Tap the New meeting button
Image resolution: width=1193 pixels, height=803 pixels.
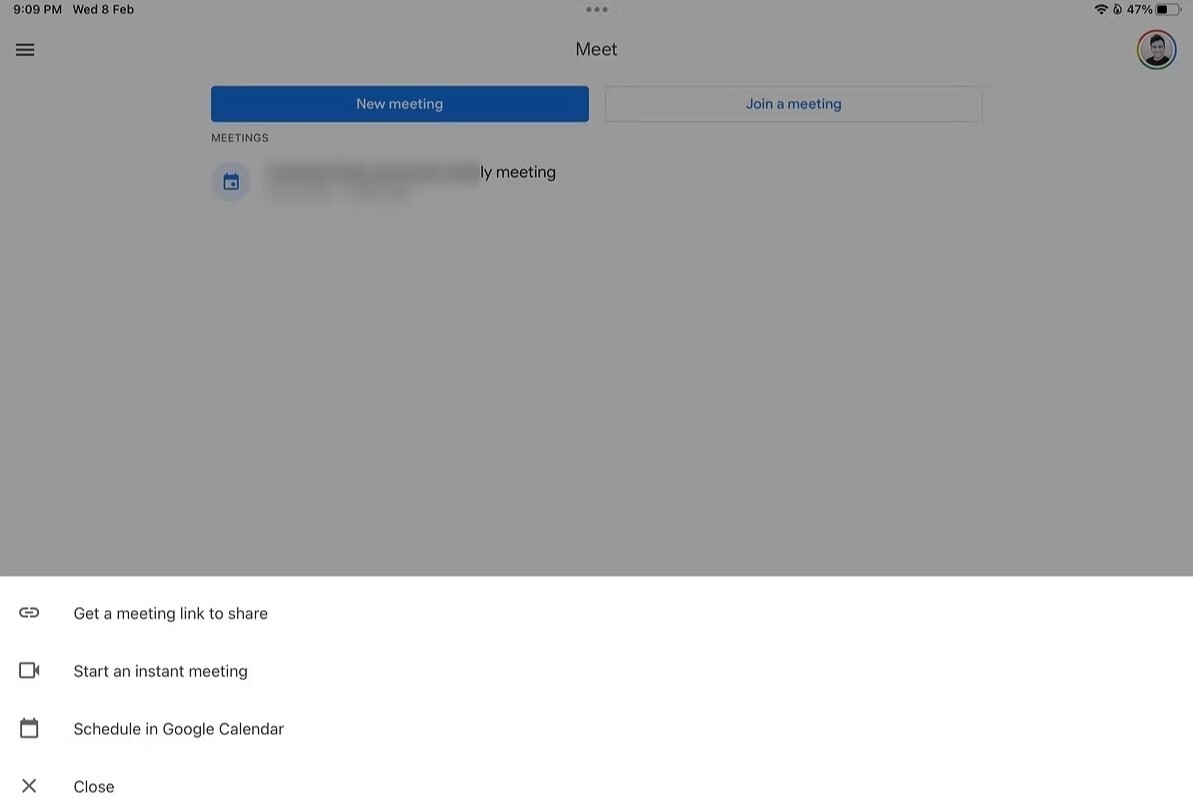pyautogui.click(x=399, y=104)
